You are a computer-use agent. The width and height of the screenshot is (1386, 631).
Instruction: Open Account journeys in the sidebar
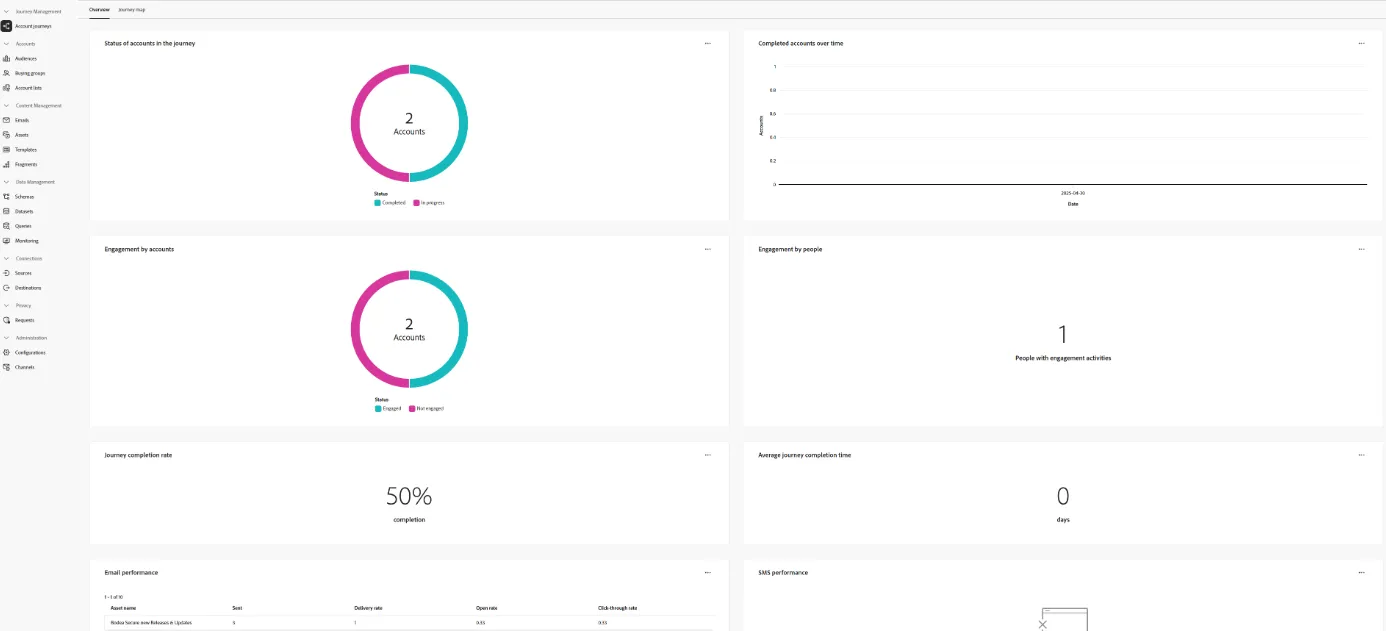[x=33, y=26]
